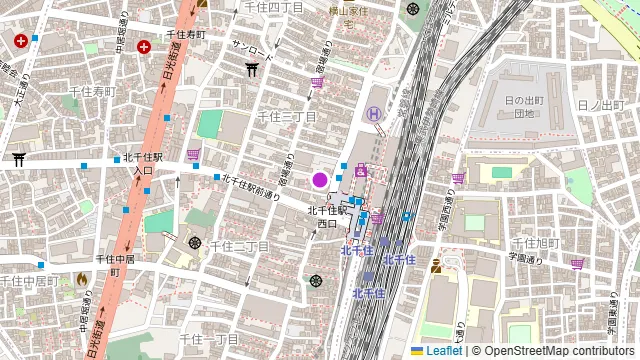This screenshot has height=360, width=640.
Task: Open the OpenStreetMap contributors link
Action: [x=559, y=351]
